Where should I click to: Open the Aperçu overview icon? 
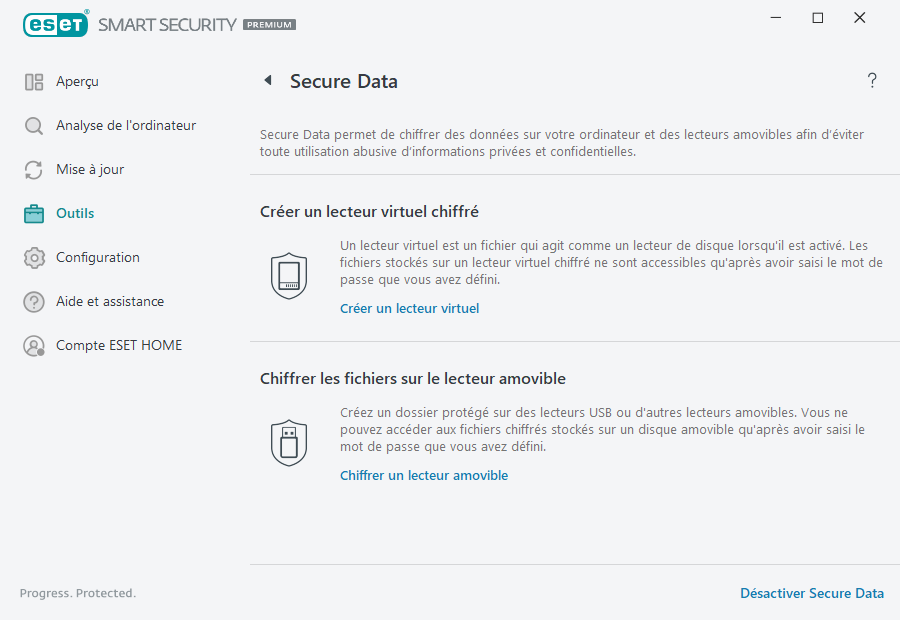(x=34, y=81)
